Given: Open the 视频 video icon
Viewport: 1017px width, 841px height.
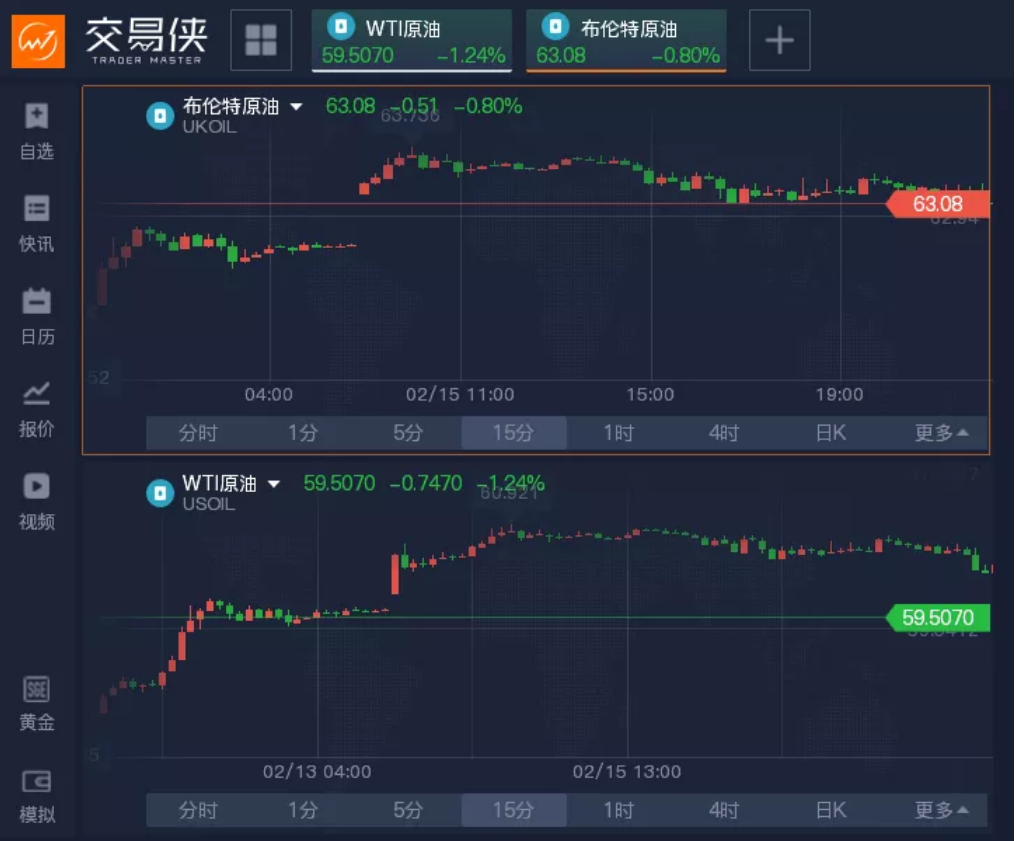Looking at the screenshot, I should click(37, 500).
